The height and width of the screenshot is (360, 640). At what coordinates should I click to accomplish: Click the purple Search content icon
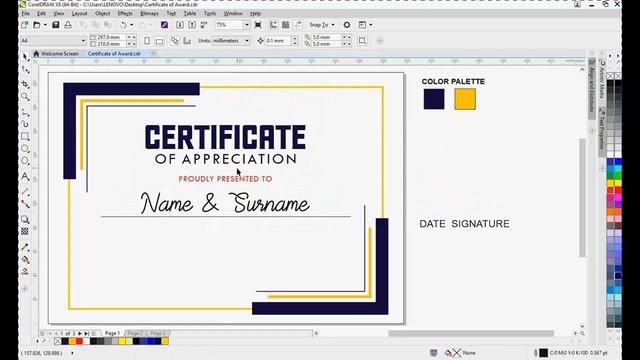pos(164,25)
